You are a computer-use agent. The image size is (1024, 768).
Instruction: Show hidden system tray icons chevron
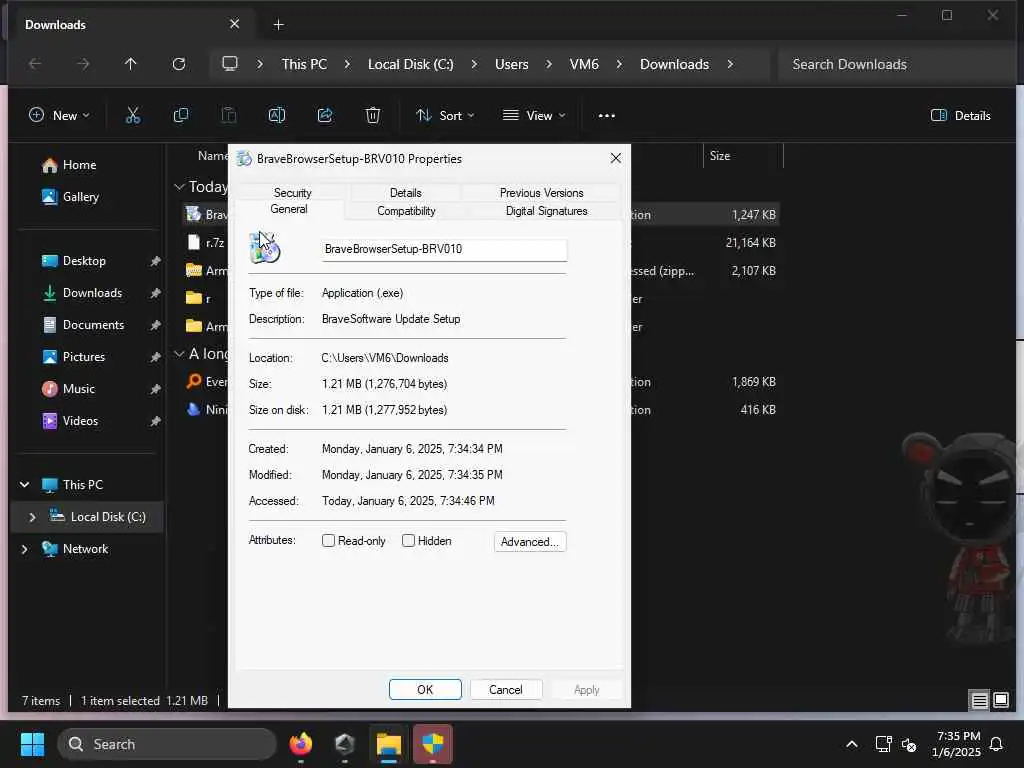[x=852, y=744]
